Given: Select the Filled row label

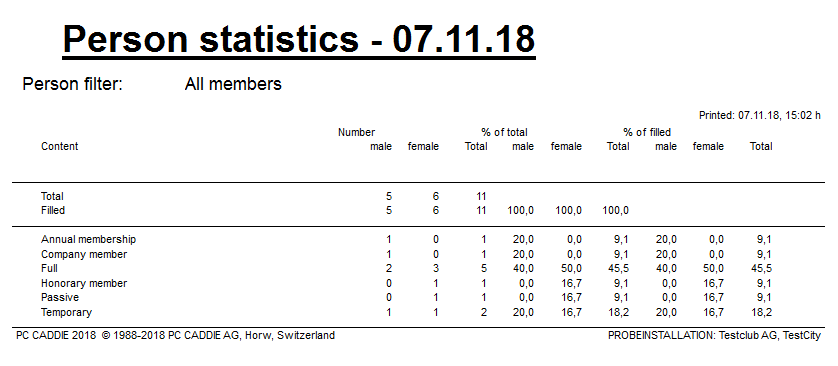Looking at the screenshot, I should 53,211.
